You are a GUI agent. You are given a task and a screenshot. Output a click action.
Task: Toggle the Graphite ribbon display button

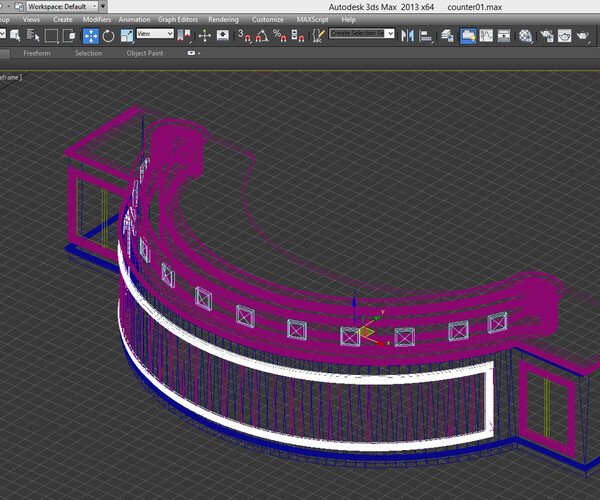[468, 35]
